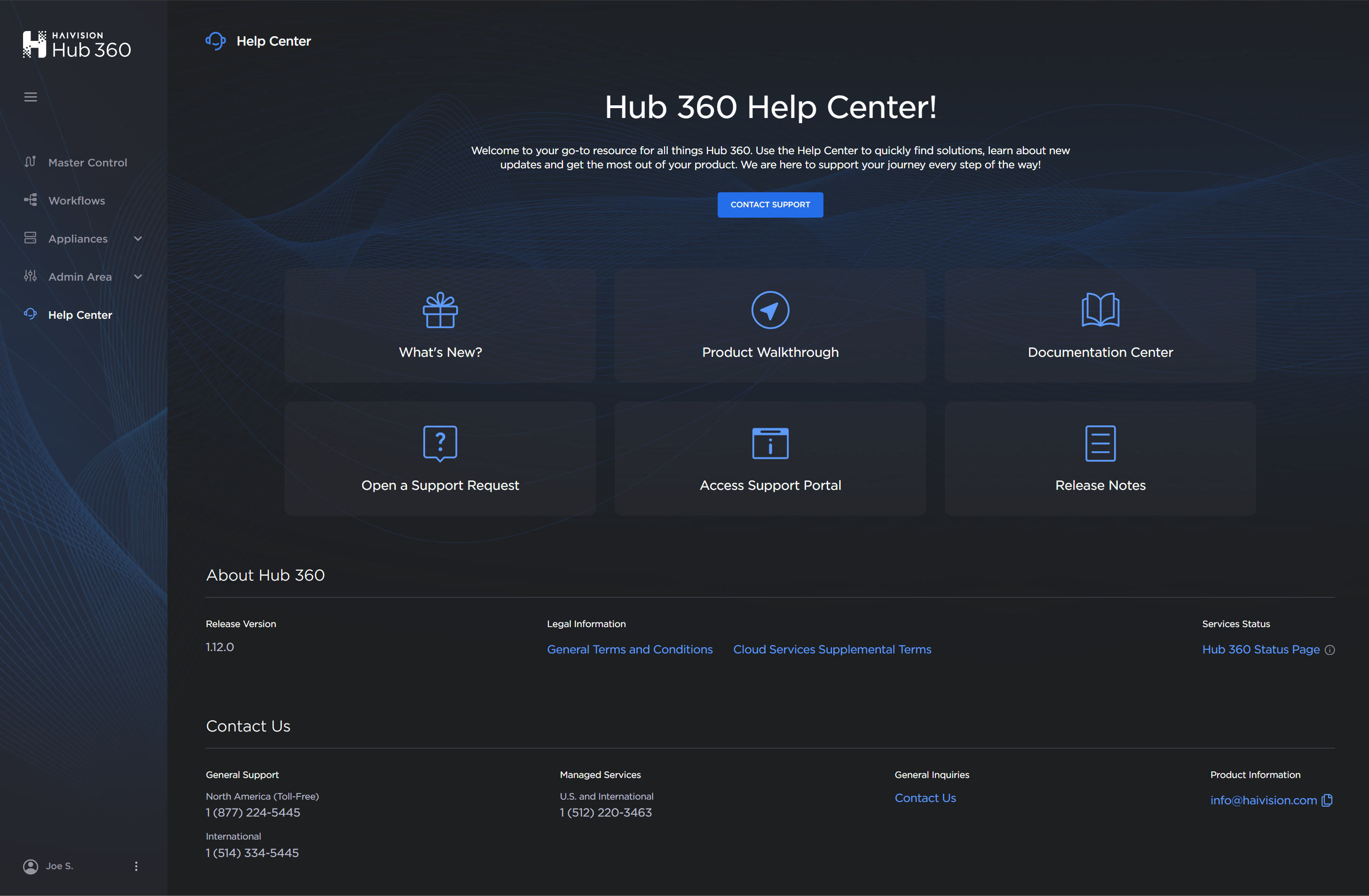
Task: Click toll-free number 1 (877) 224-5445
Action: pyautogui.click(x=253, y=813)
